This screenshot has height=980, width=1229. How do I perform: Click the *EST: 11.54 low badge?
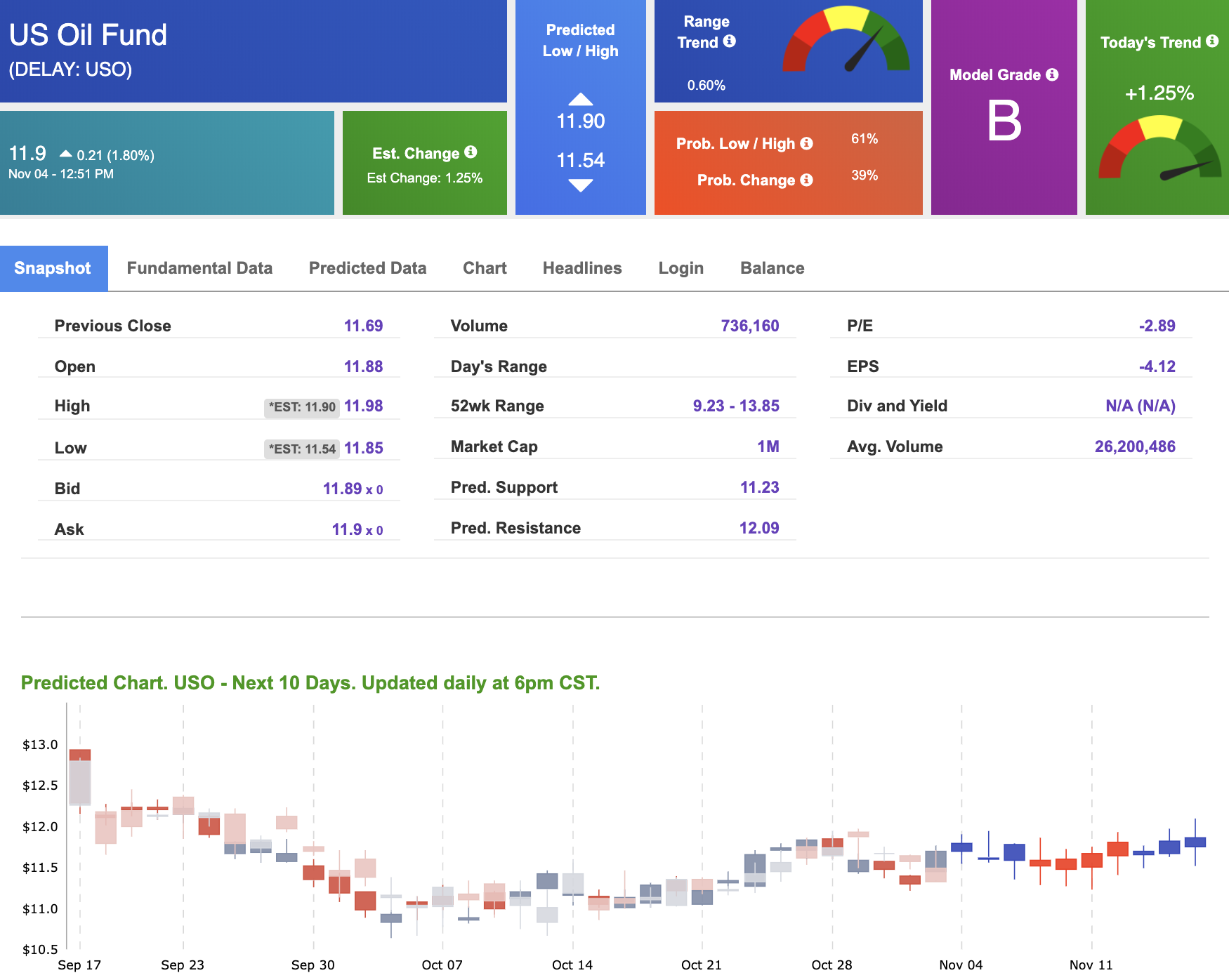coord(302,449)
